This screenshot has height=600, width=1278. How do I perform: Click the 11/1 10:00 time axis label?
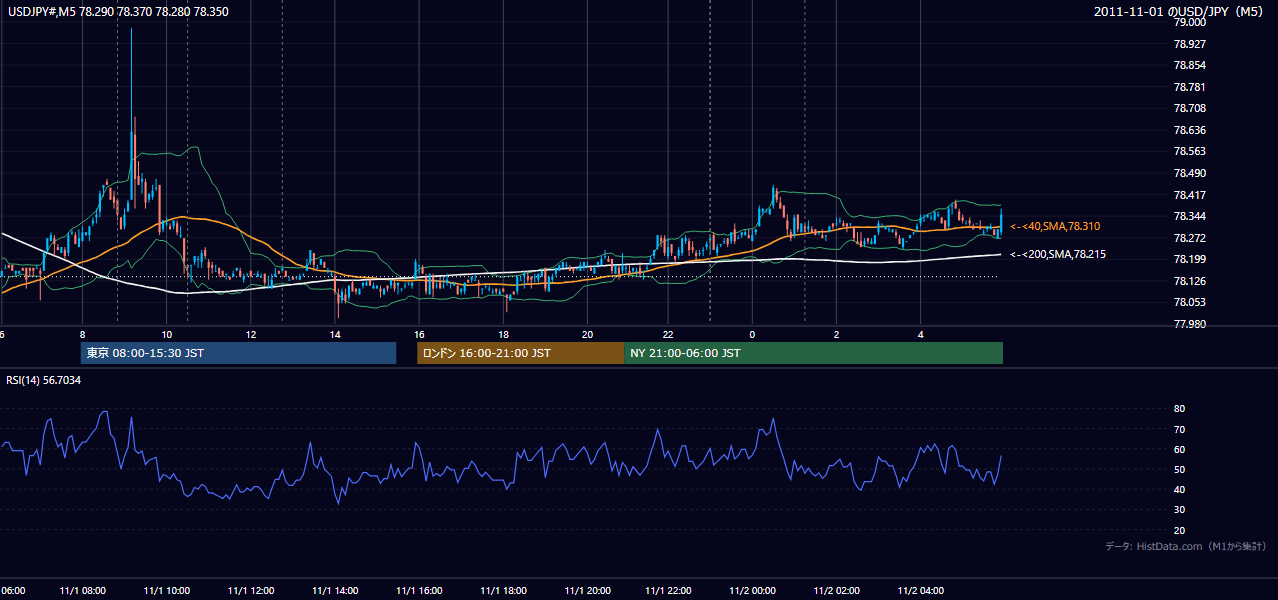tap(167, 591)
